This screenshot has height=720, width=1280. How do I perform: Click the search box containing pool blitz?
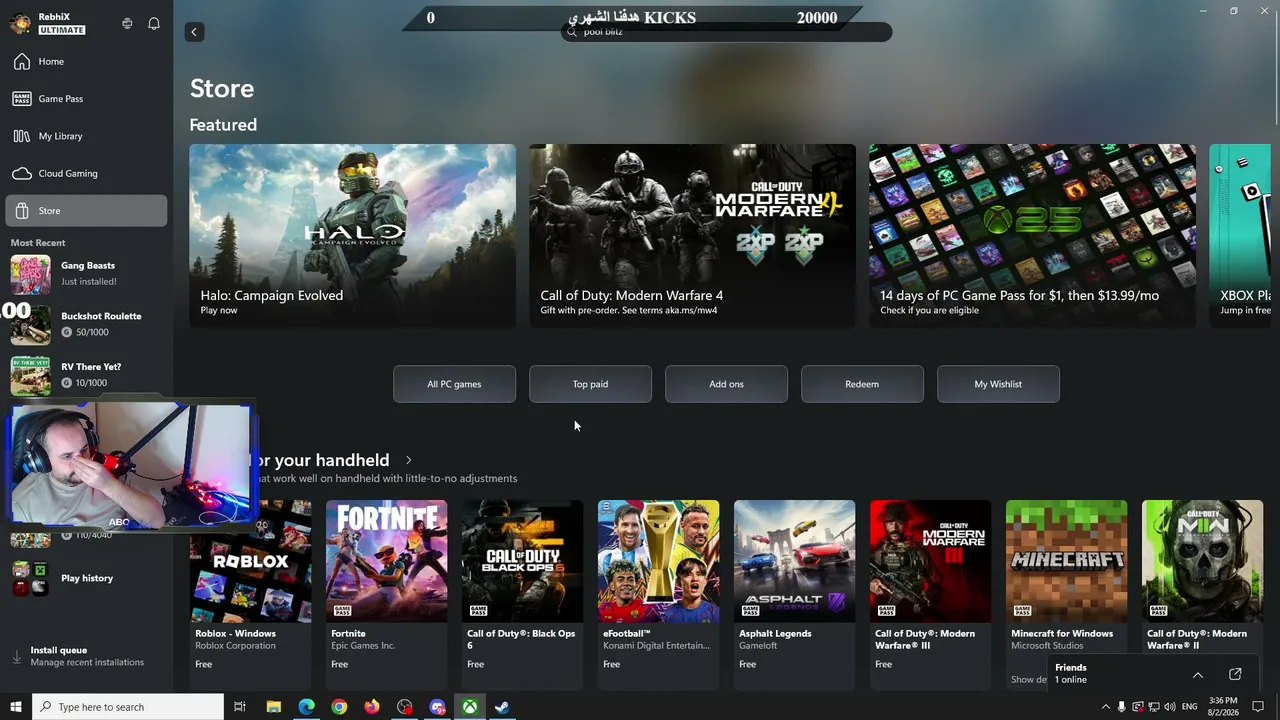click(726, 32)
